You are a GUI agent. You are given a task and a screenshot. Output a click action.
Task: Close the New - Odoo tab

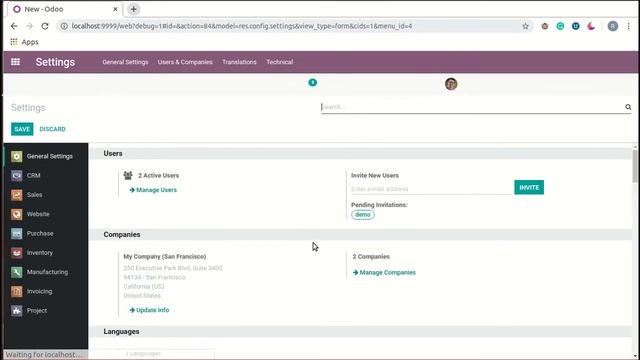(115, 9)
